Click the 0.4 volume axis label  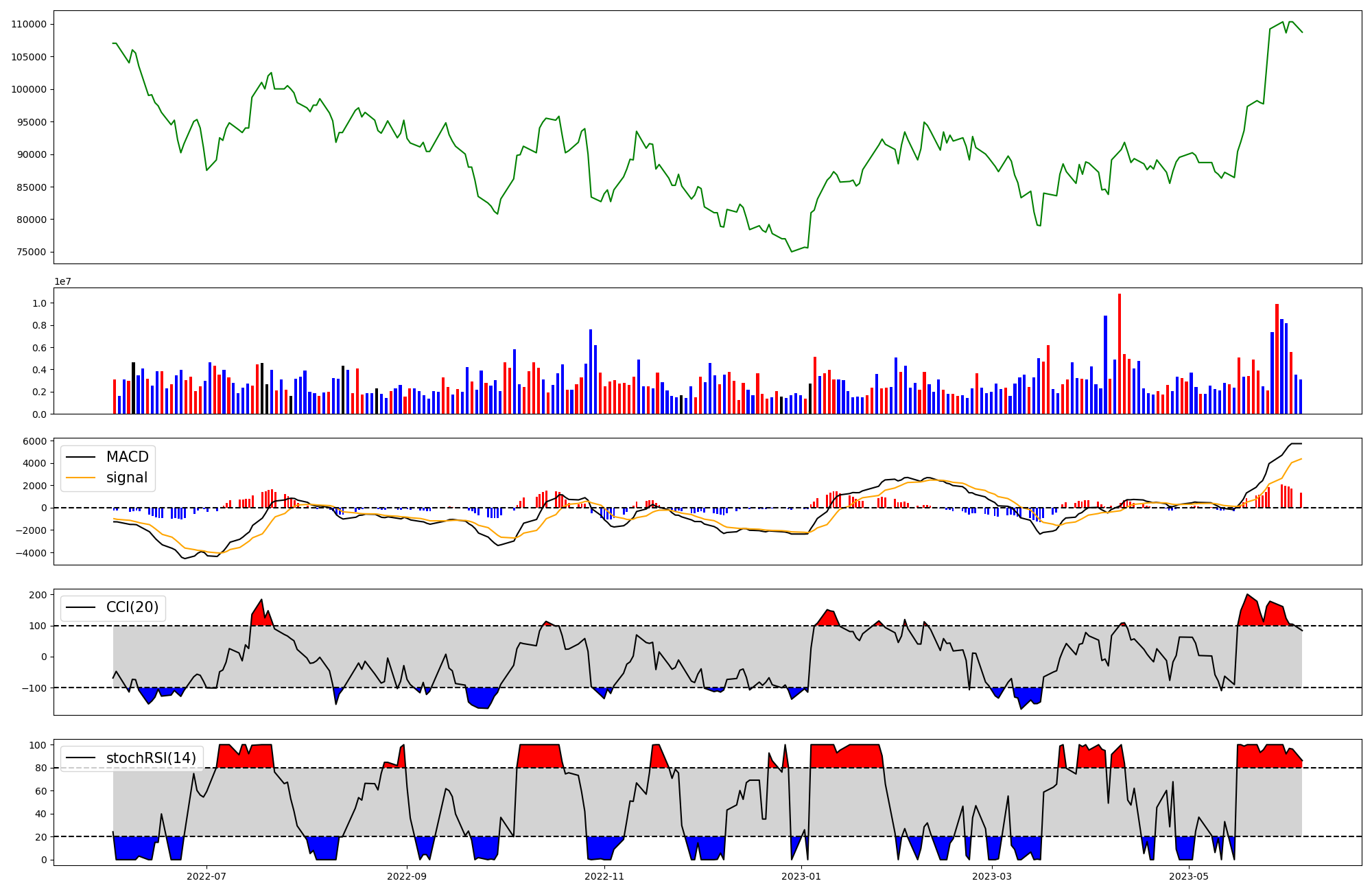point(40,370)
